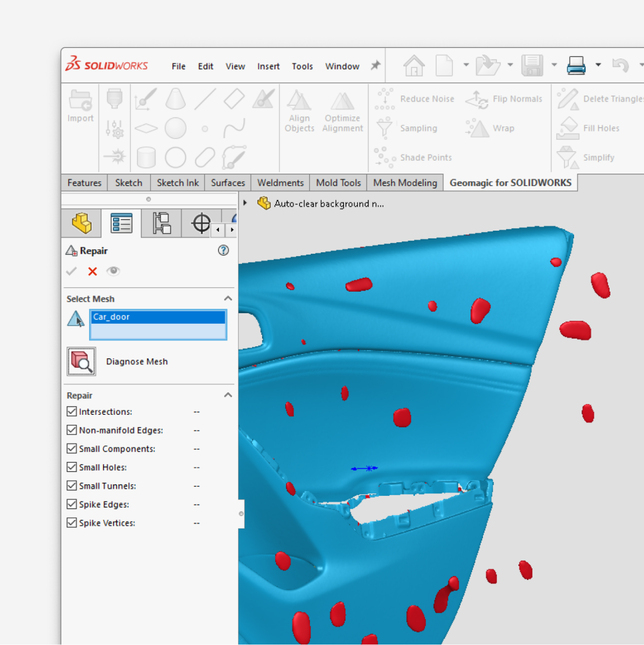Click the SOLIDWORKS logo
This screenshot has width=644, height=645.
(x=107, y=65)
